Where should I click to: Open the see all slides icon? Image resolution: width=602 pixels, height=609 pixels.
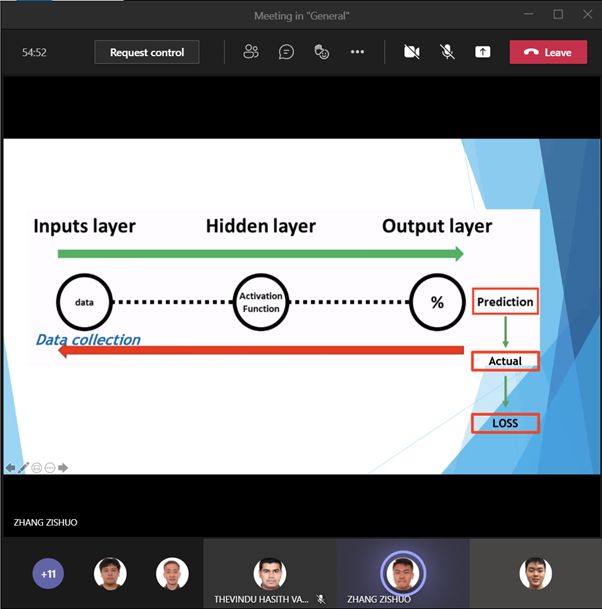pos(37,468)
